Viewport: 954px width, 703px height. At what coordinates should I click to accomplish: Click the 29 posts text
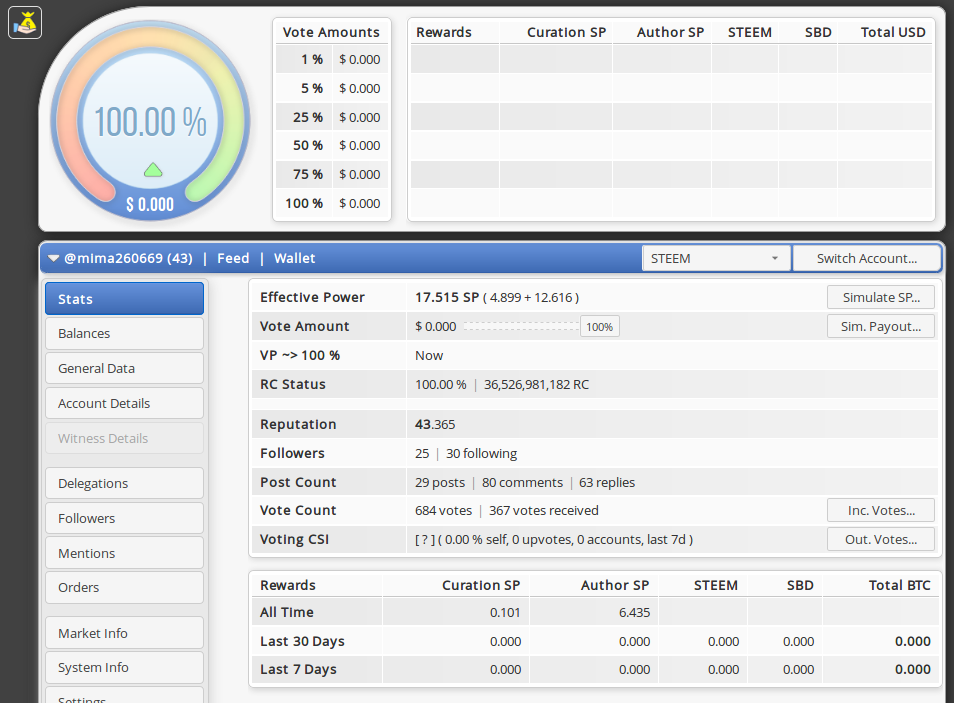pos(439,482)
